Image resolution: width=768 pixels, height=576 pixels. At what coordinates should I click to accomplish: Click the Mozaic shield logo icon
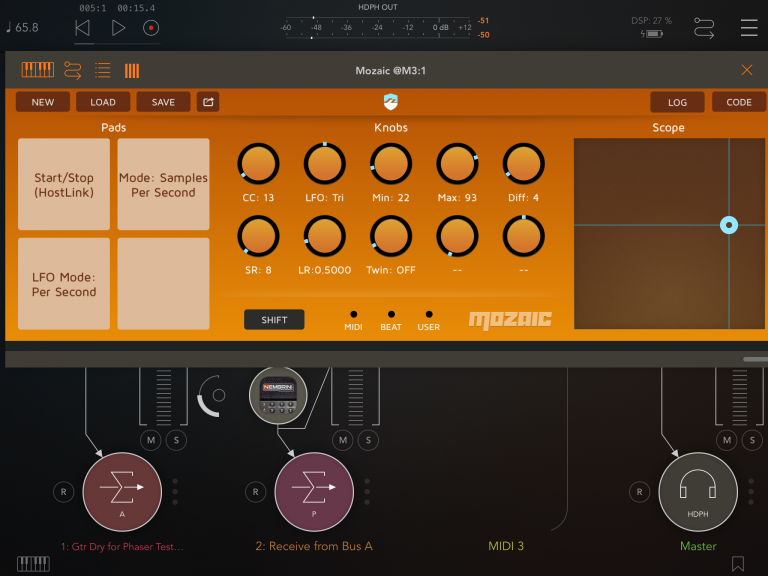(x=390, y=102)
